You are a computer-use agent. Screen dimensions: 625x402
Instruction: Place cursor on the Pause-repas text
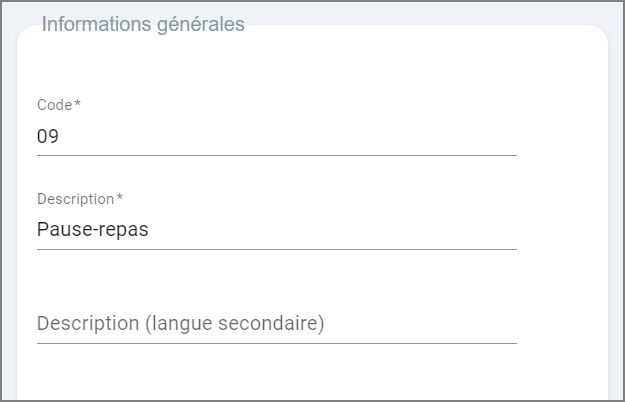92,230
